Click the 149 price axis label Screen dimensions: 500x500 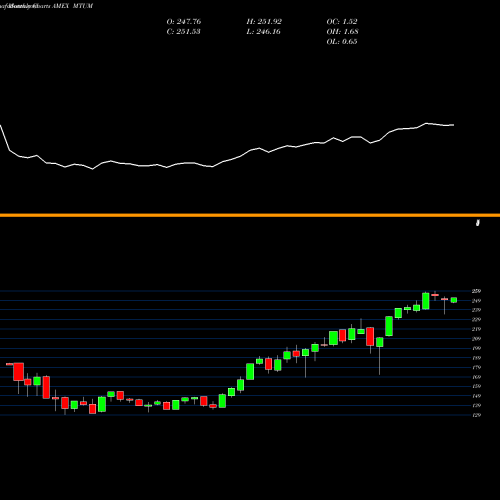click(x=476, y=396)
